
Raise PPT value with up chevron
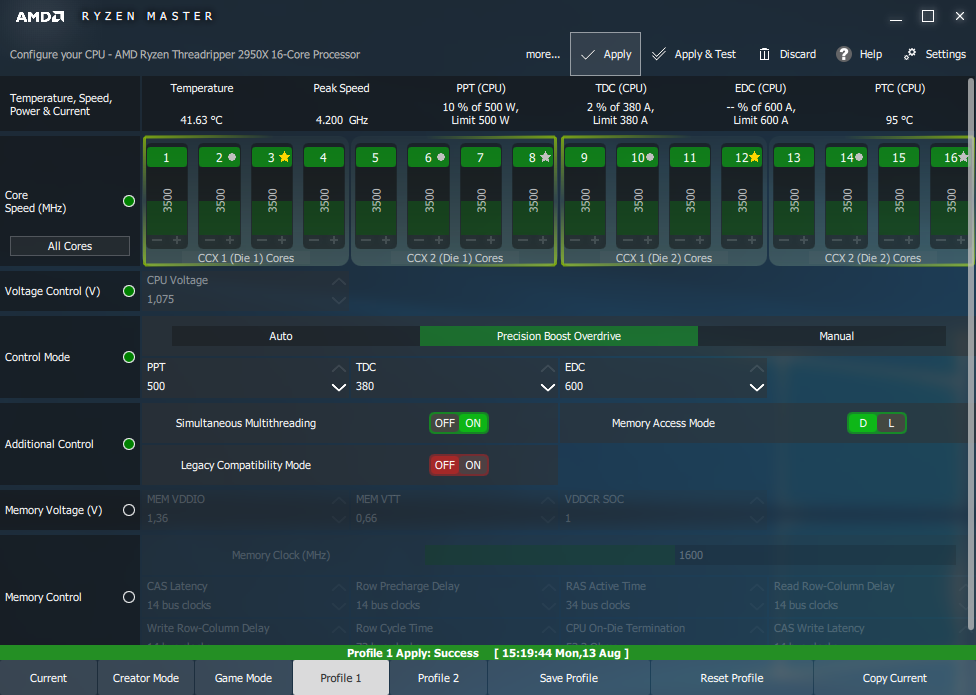tap(339, 368)
